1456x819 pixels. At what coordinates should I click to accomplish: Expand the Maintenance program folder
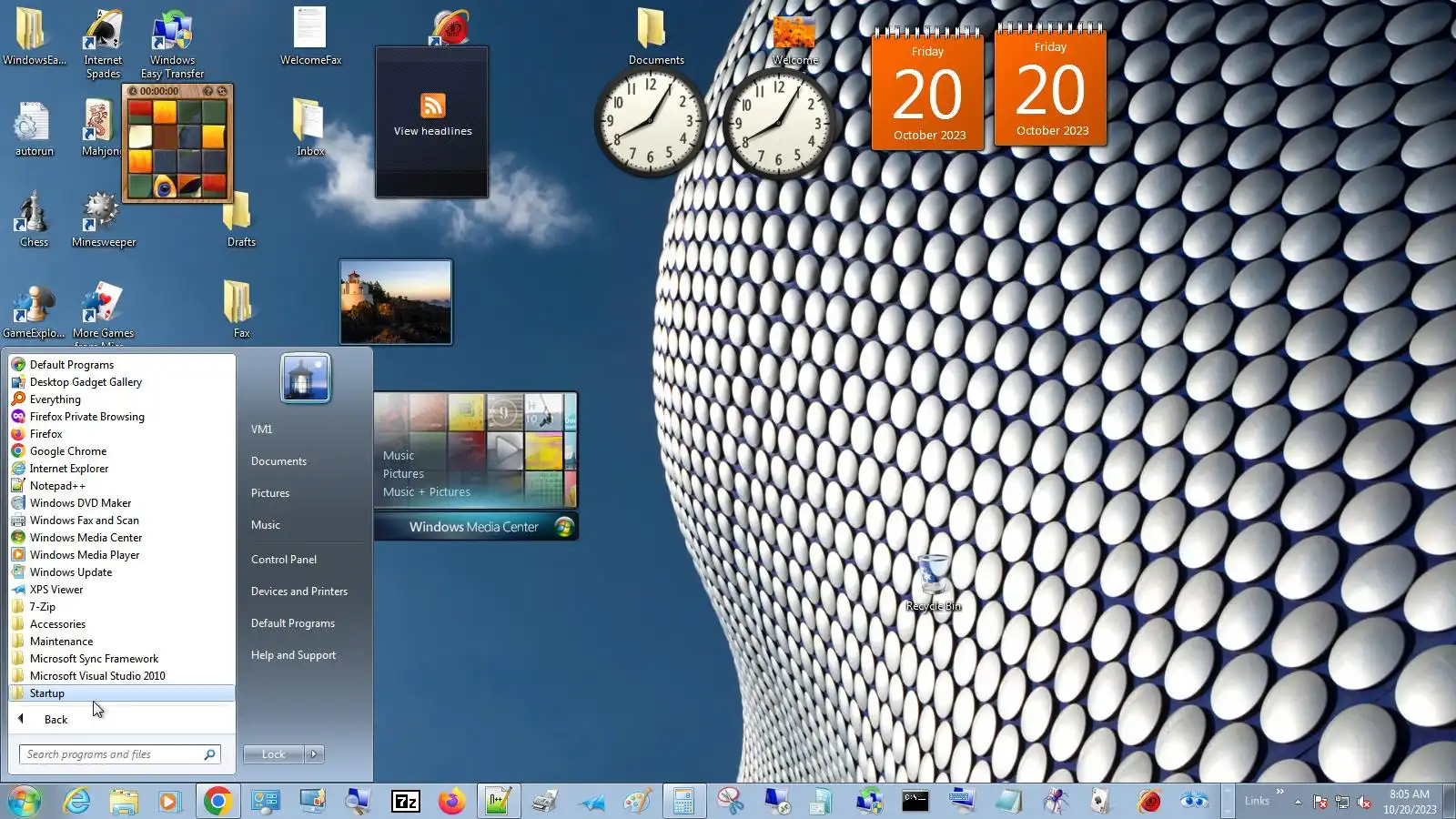click(x=122, y=642)
